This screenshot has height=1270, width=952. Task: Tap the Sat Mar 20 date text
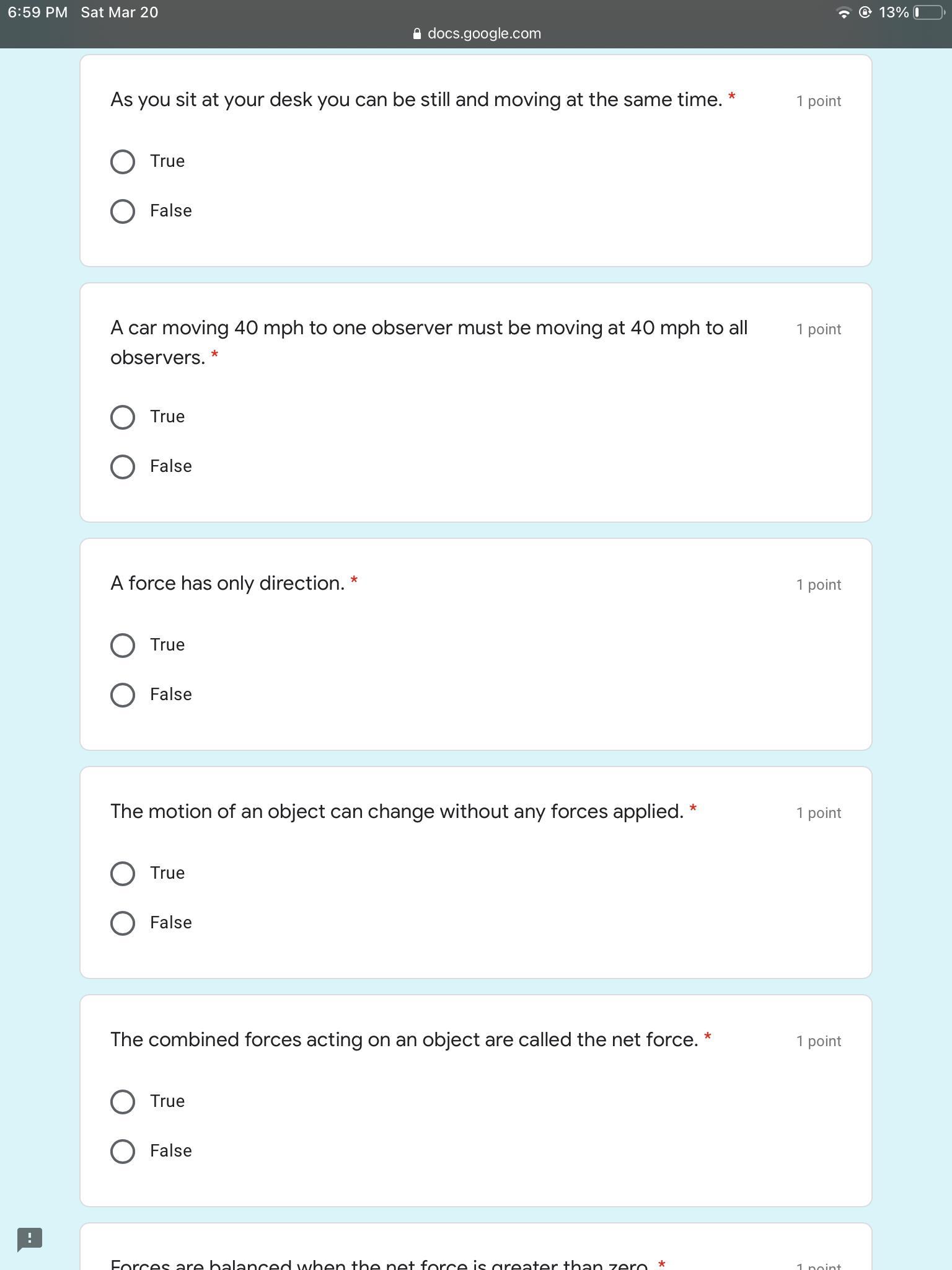click(x=120, y=12)
